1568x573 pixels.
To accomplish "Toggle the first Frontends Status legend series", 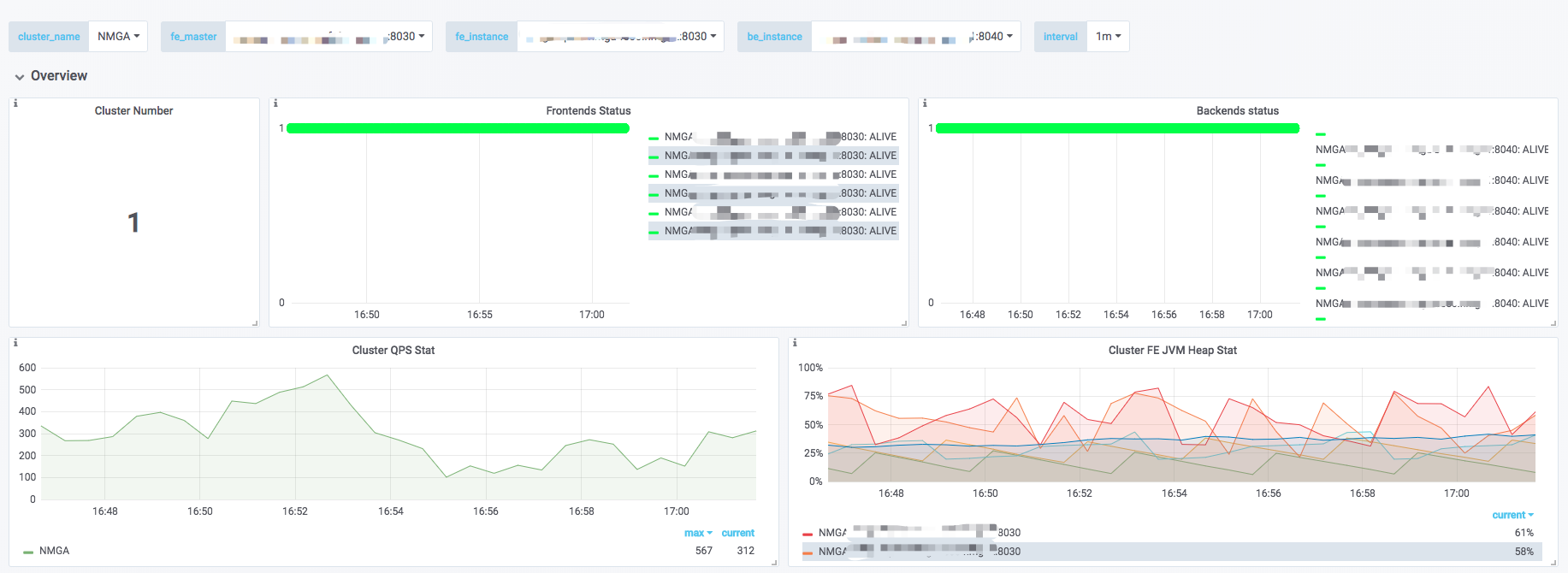I will 780,137.
